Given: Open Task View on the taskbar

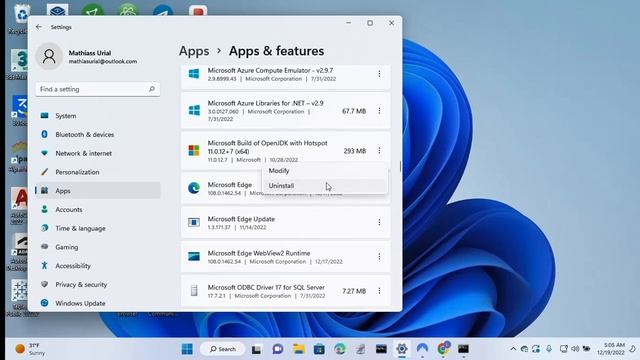Looking at the screenshot, I should pyautogui.click(x=256, y=349).
